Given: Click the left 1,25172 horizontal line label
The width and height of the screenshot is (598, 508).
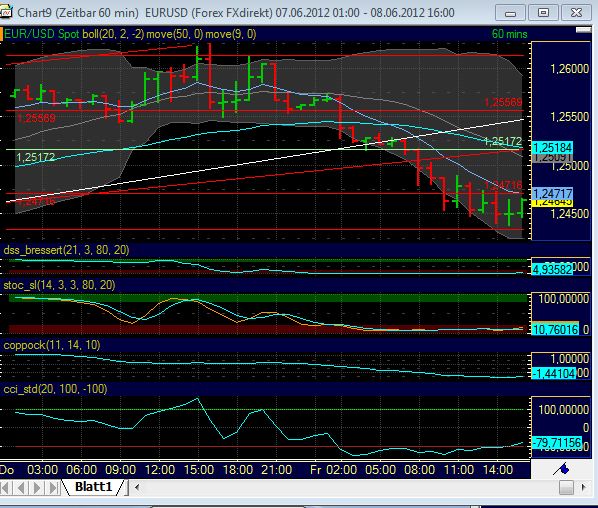Looking at the screenshot, I should coord(35,157).
